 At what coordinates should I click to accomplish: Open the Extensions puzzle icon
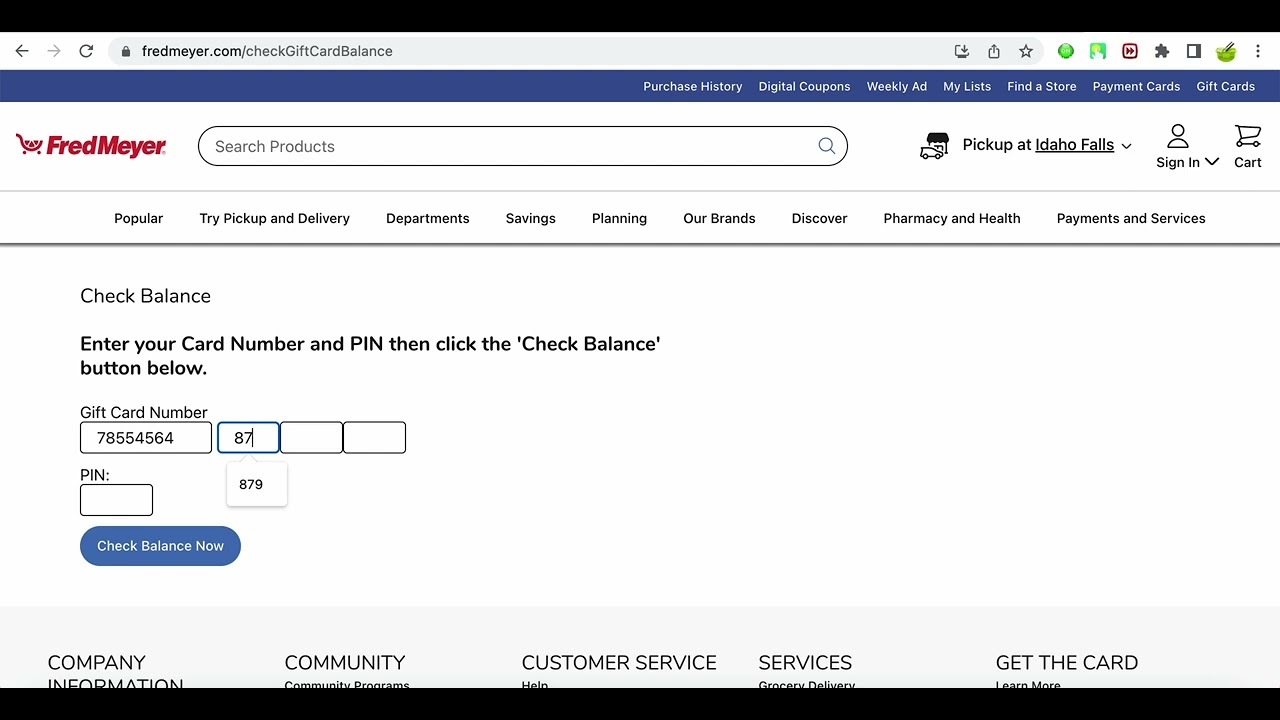[1162, 51]
